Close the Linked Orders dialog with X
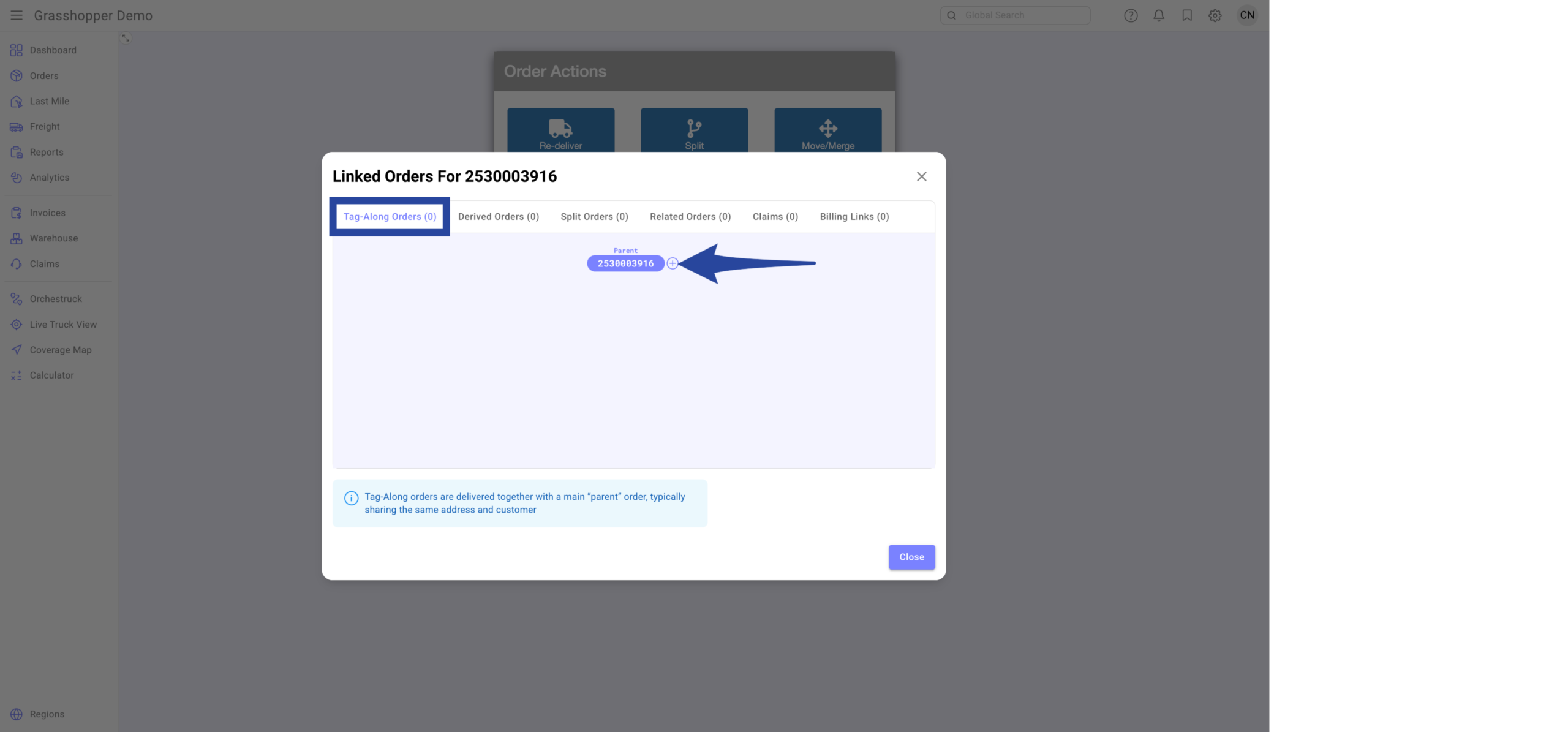 [921, 176]
